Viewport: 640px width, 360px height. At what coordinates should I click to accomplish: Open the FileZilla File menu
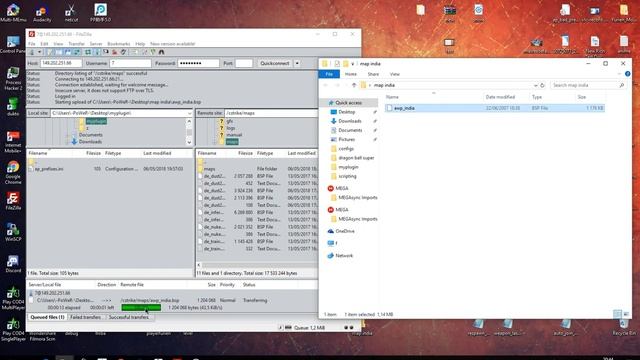point(31,44)
